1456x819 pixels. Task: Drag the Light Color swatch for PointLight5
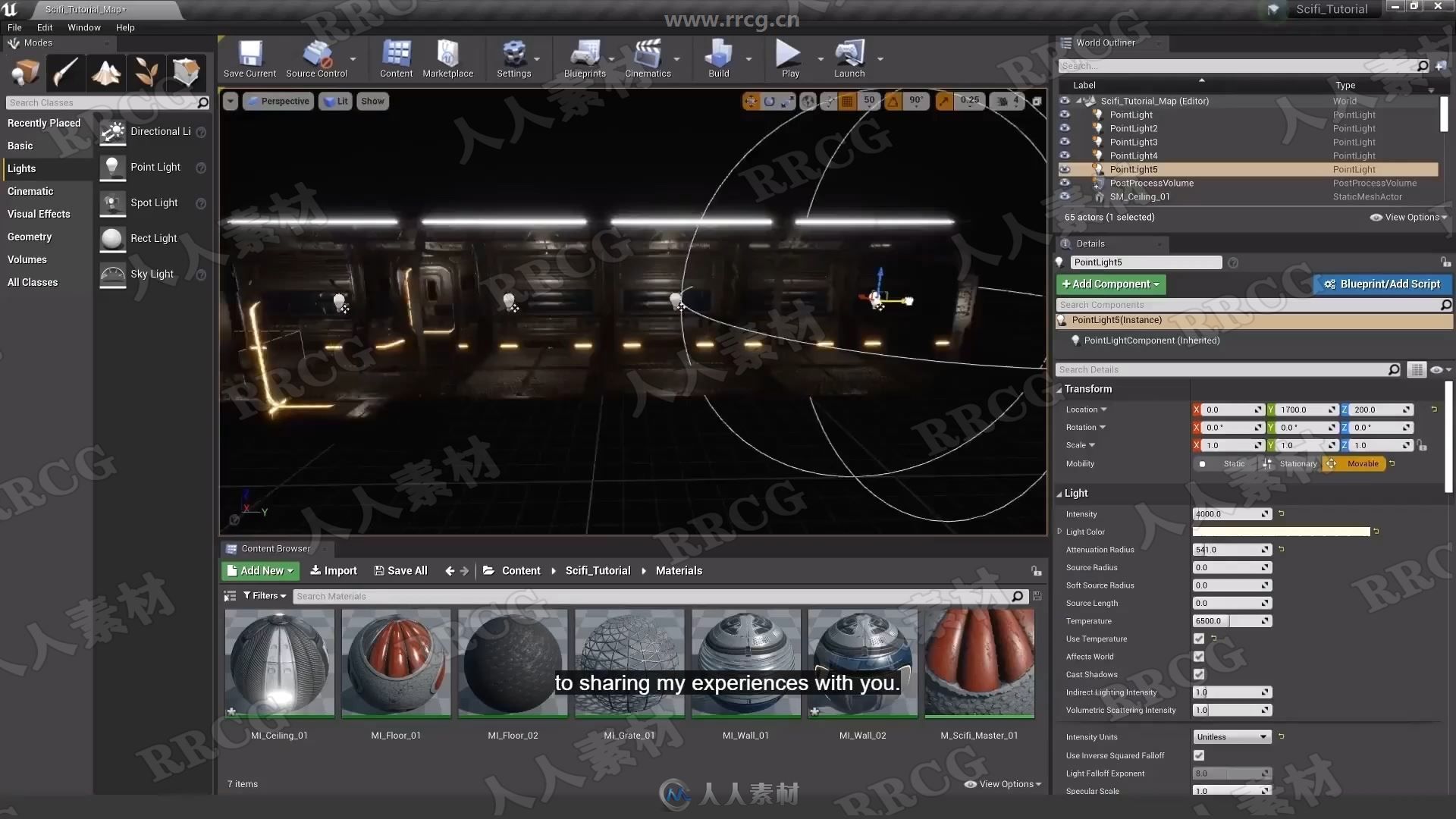(x=1280, y=531)
